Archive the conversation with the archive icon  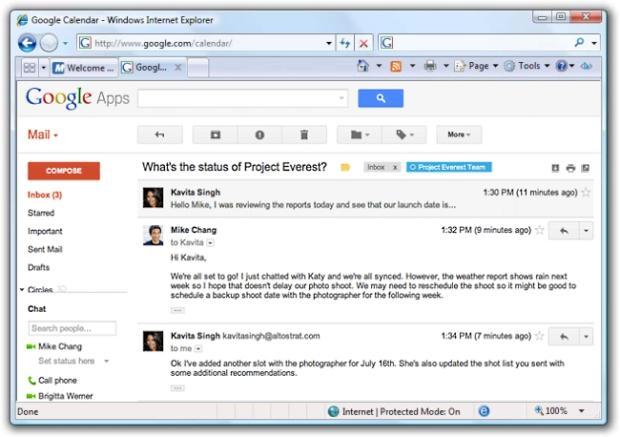(215, 135)
